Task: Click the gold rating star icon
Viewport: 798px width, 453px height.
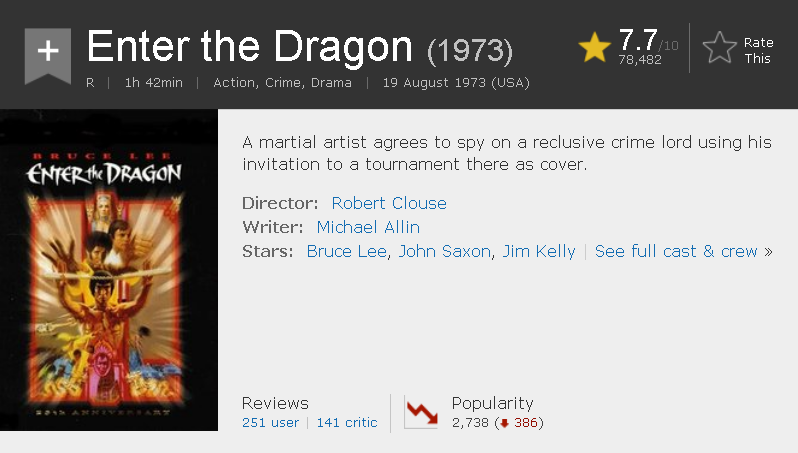Action: coord(594,47)
